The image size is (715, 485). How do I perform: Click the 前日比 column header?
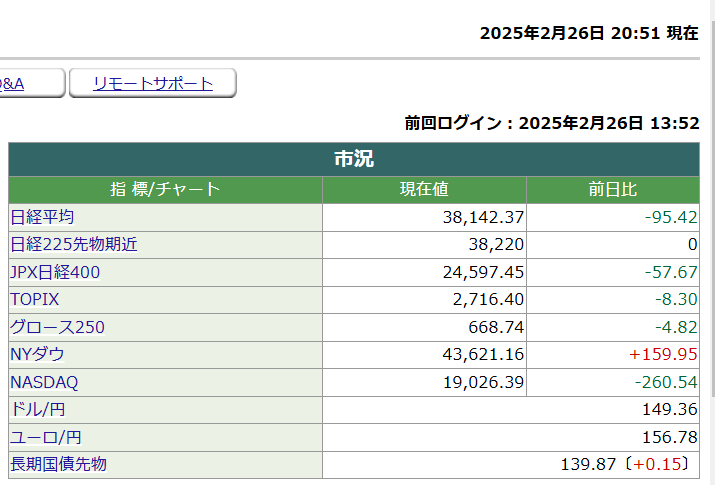pos(613,190)
